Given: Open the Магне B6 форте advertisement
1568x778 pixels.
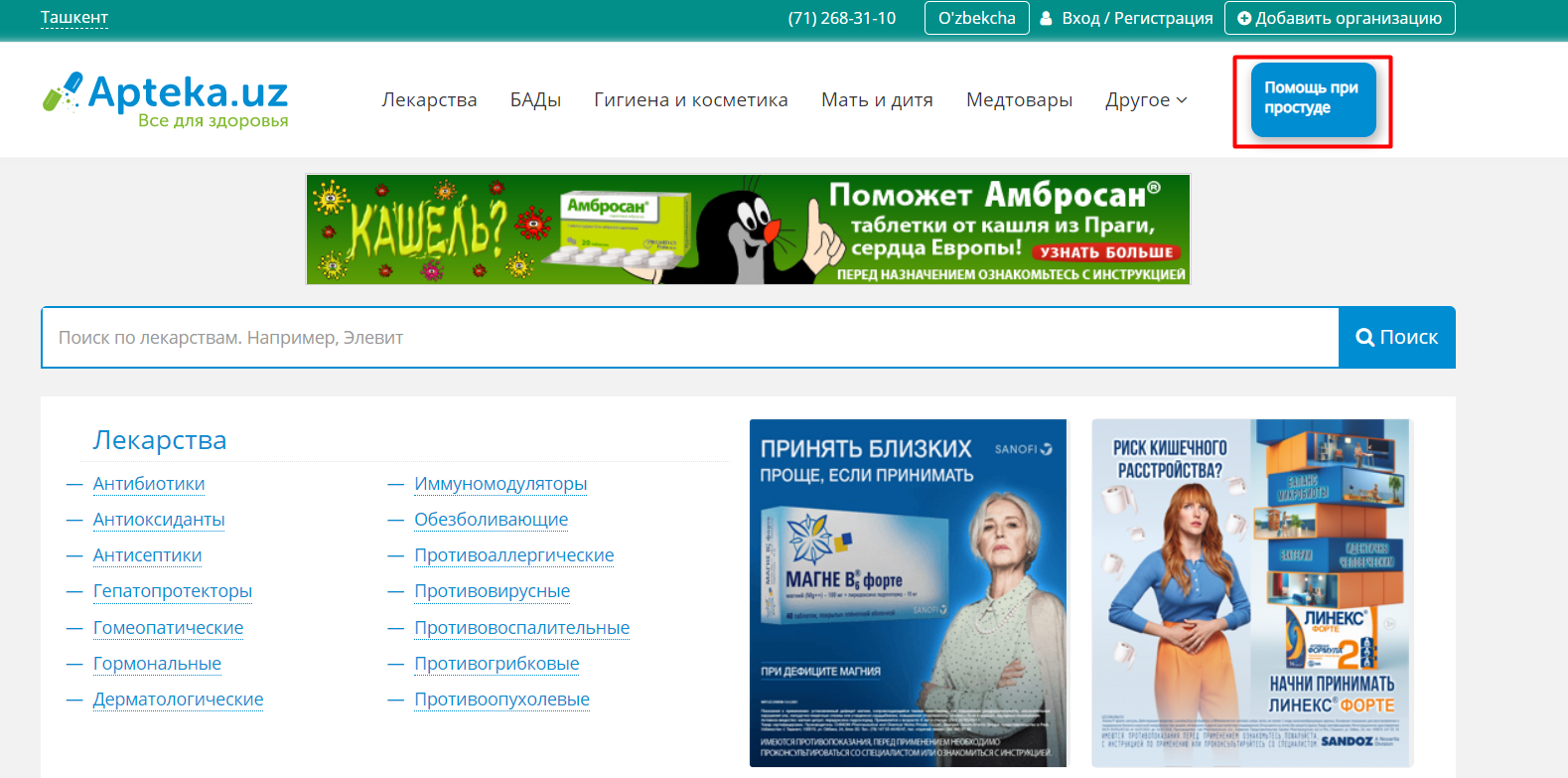Looking at the screenshot, I should point(908,593).
